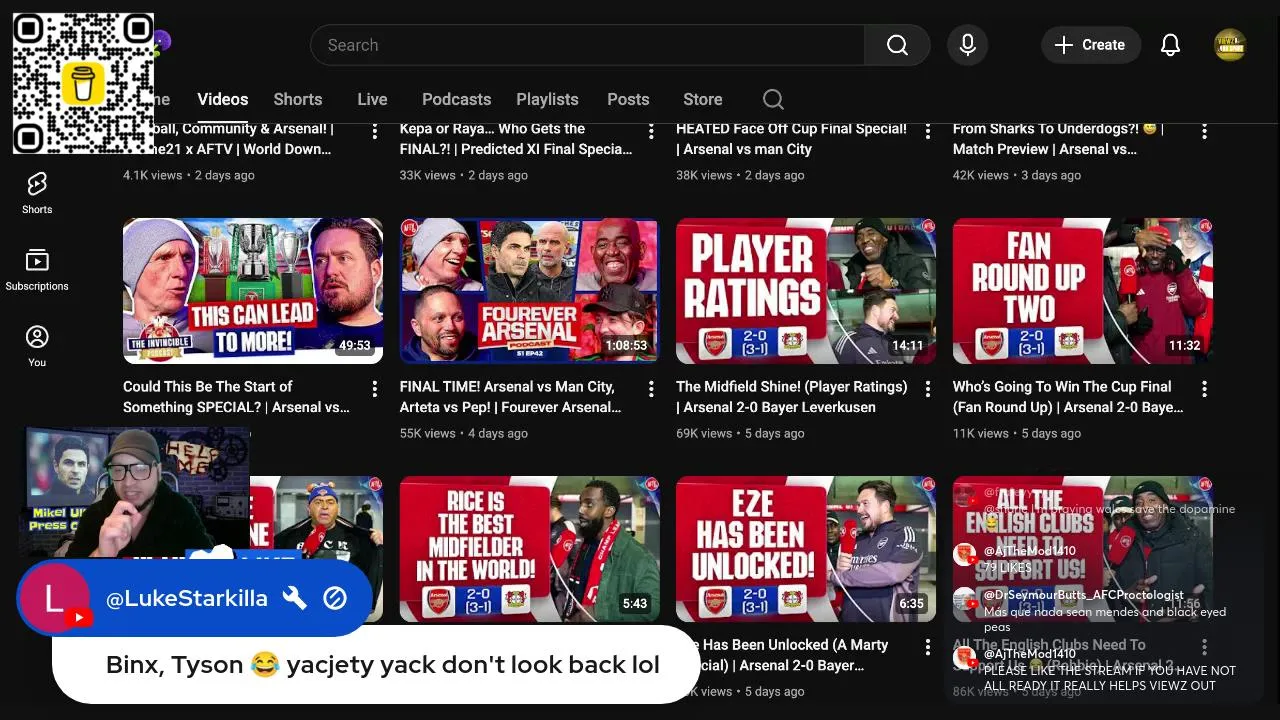Click the Create button

click(1091, 45)
